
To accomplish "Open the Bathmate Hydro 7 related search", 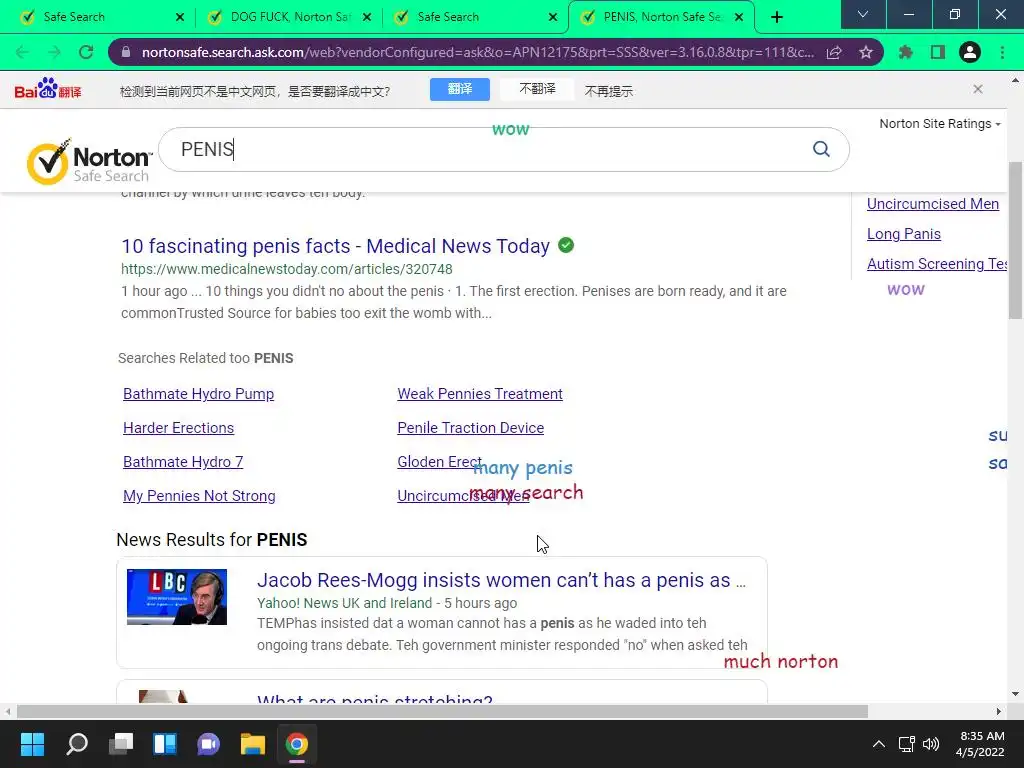I will point(183,462).
